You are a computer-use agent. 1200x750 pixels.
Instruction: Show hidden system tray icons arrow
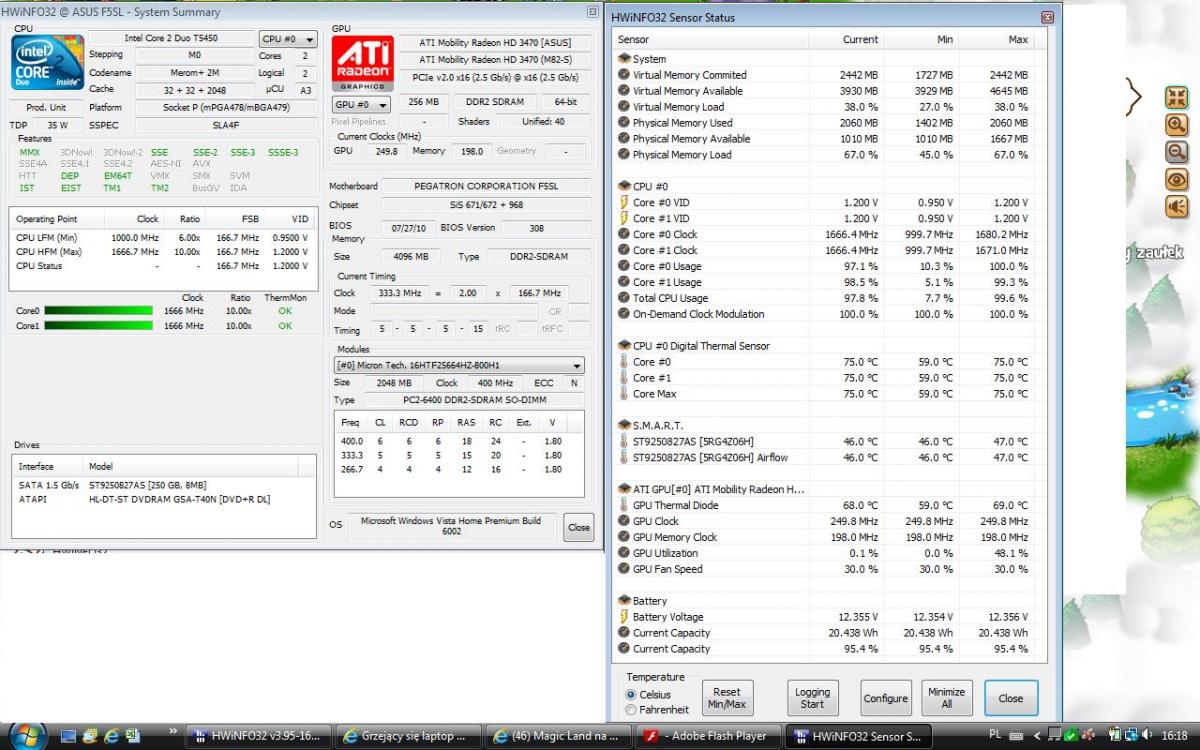pyautogui.click(x=1038, y=737)
